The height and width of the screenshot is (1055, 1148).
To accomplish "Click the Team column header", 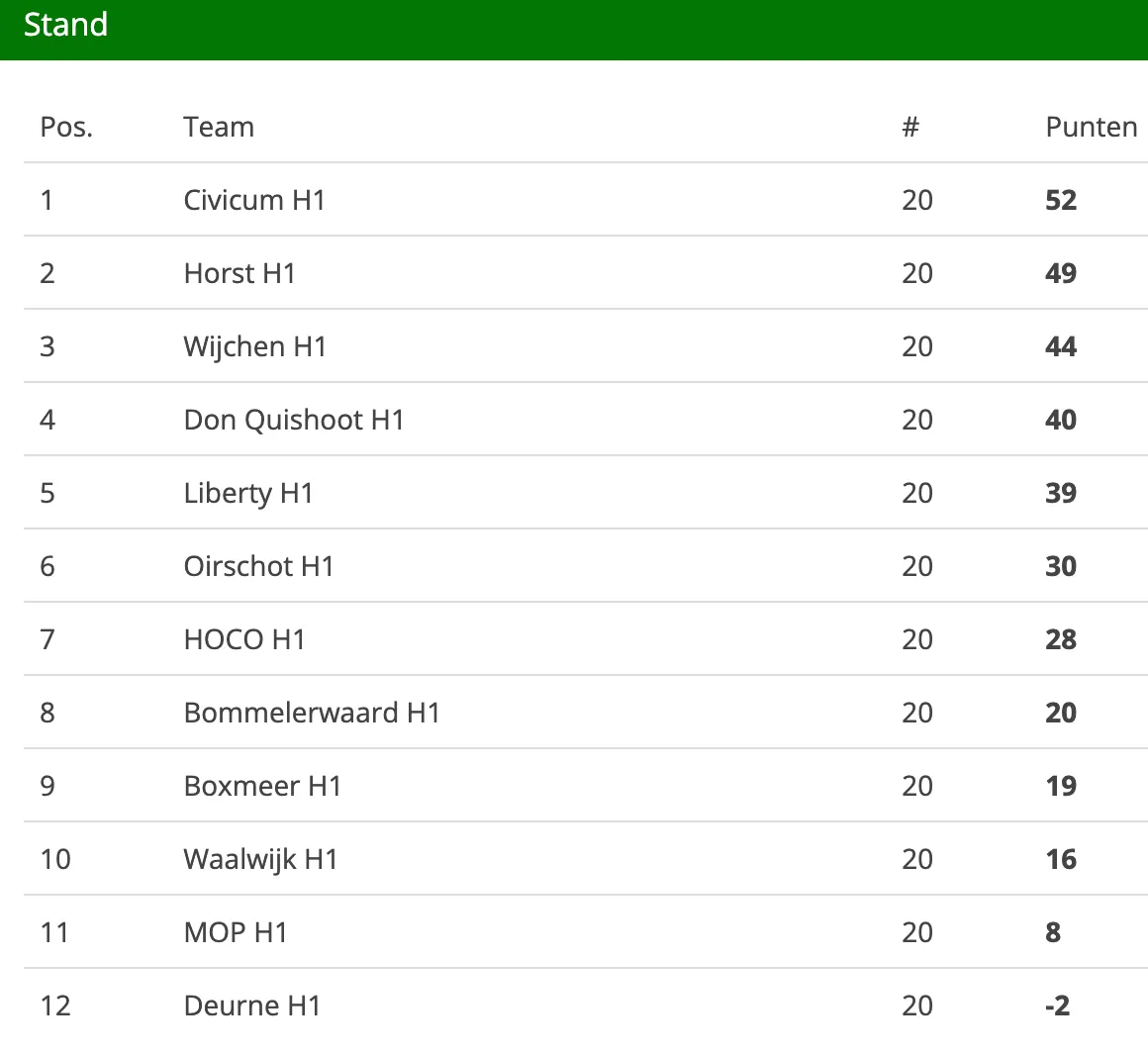I will click(x=219, y=127).
